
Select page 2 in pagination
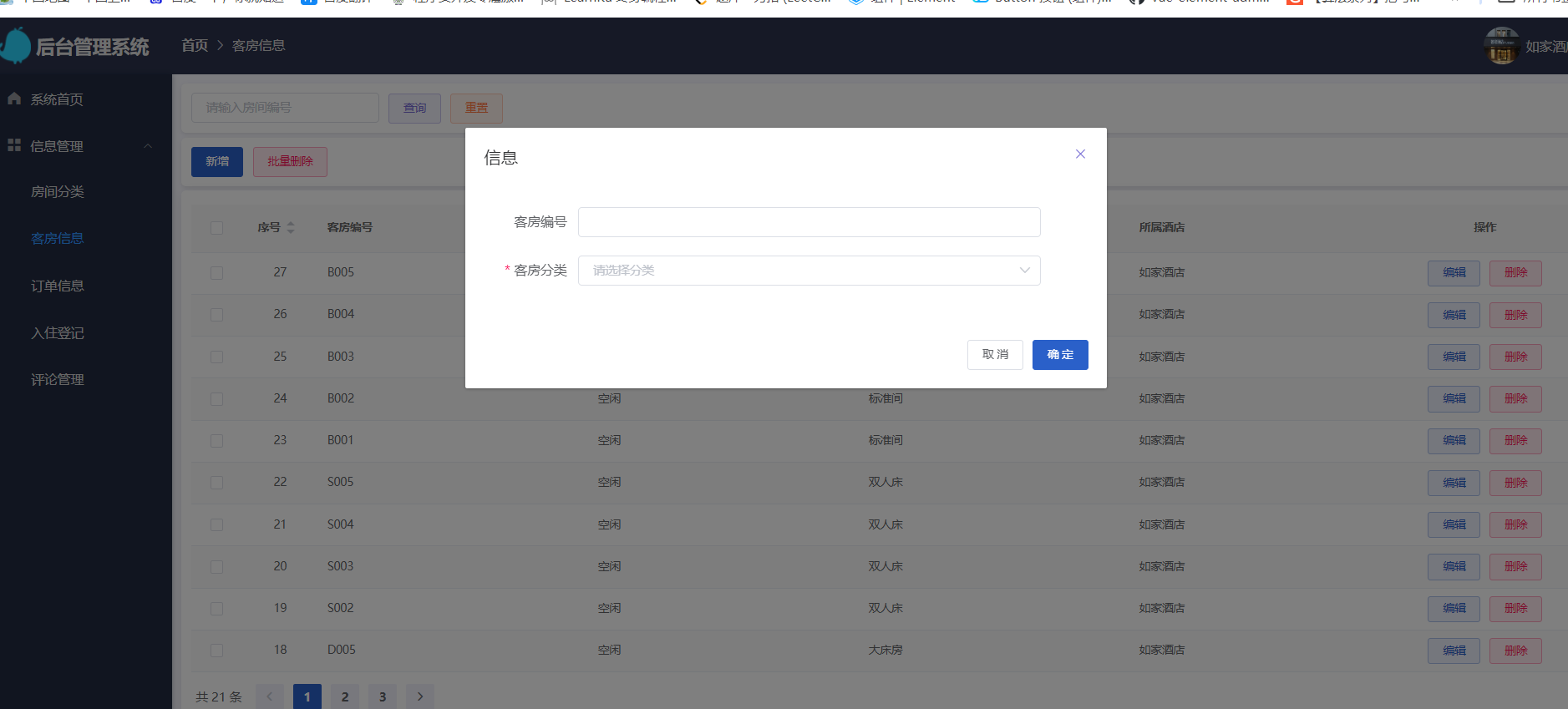coord(345,696)
